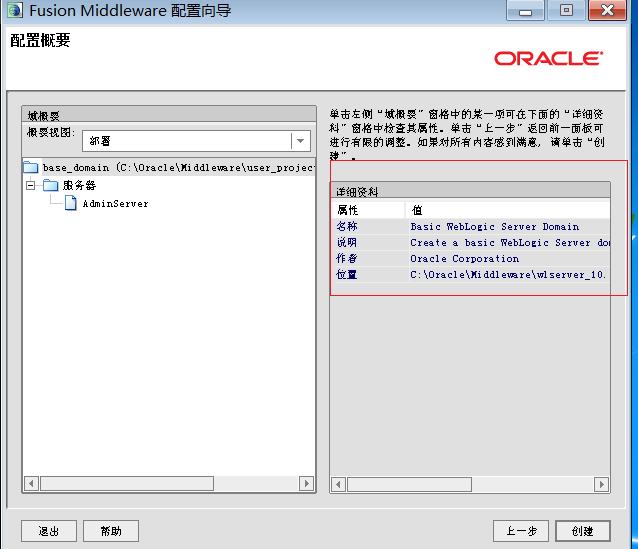Click the 作者 property cell

click(x=369, y=258)
